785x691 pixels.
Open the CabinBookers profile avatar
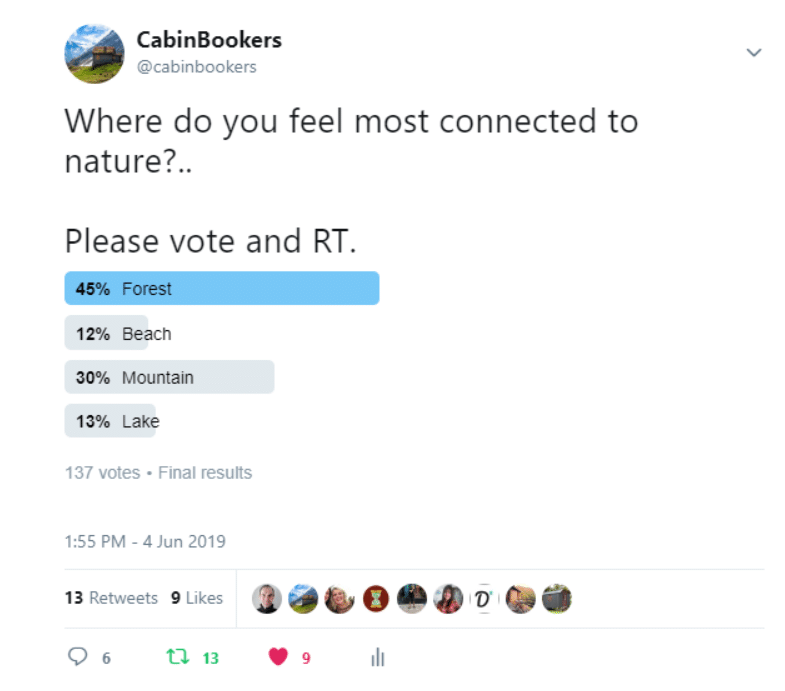tap(94, 54)
